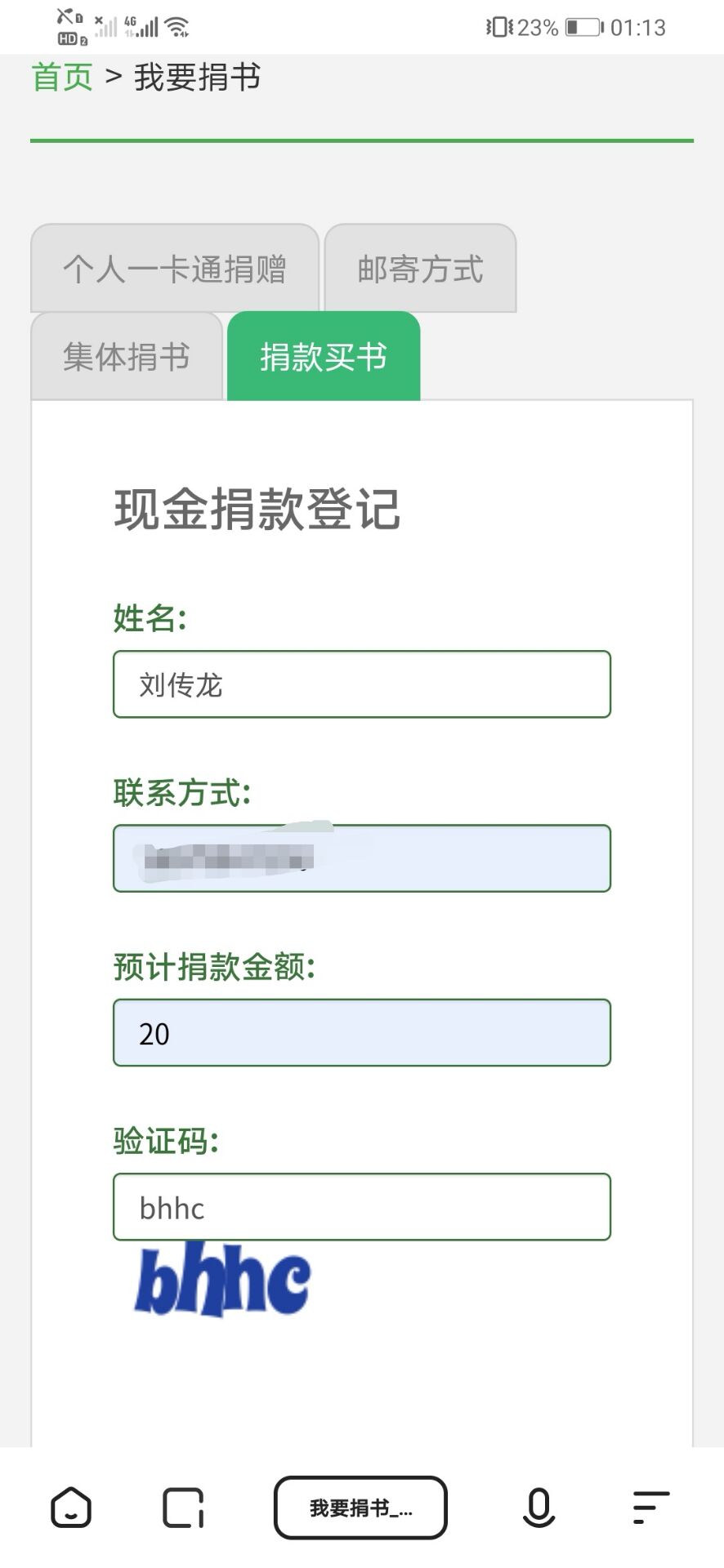This screenshot has height=1568, width=724.
Task: Switch to 邮寄方式 tab
Action: coord(420,269)
